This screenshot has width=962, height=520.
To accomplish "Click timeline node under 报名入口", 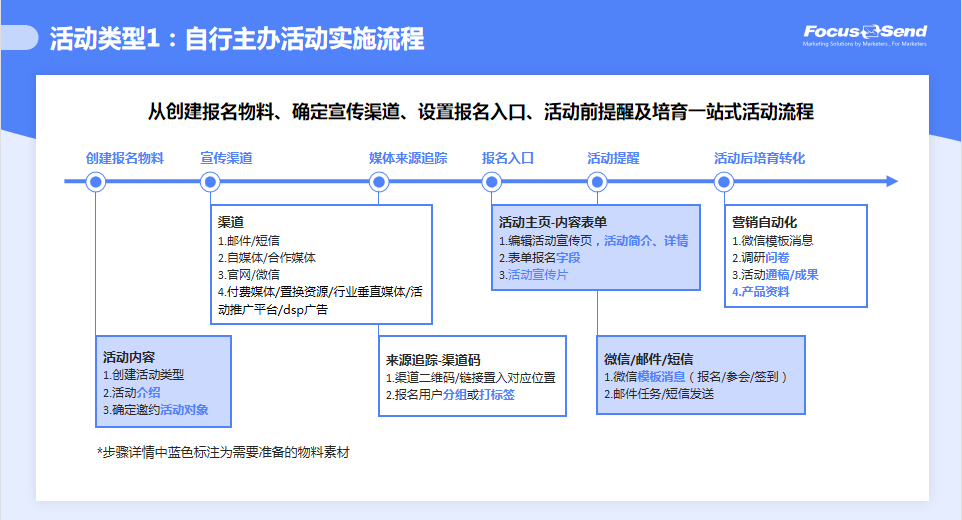I will (x=491, y=182).
